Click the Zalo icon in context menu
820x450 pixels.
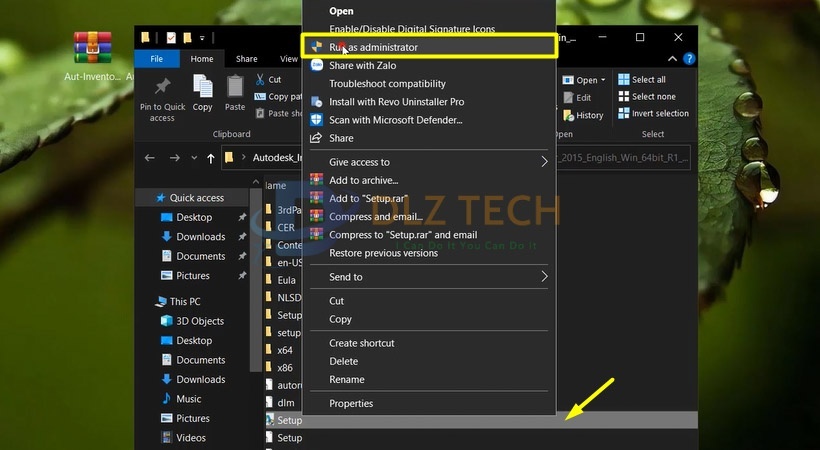(x=316, y=65)
